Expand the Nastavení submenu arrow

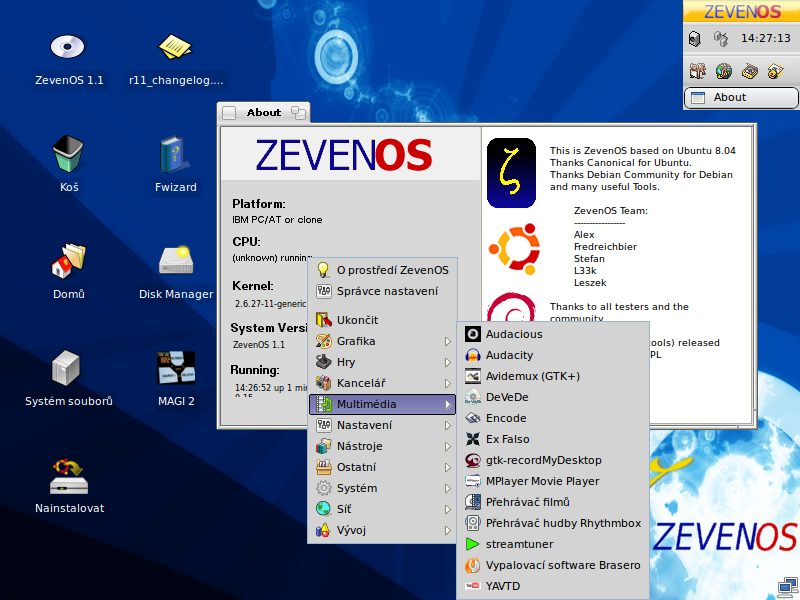coord(447,425)
